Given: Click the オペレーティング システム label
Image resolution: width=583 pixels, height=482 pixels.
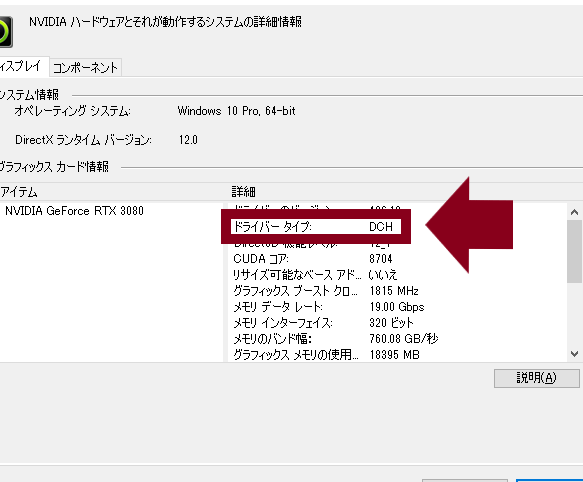Looking at the screenshot, I should coord(73,111).
